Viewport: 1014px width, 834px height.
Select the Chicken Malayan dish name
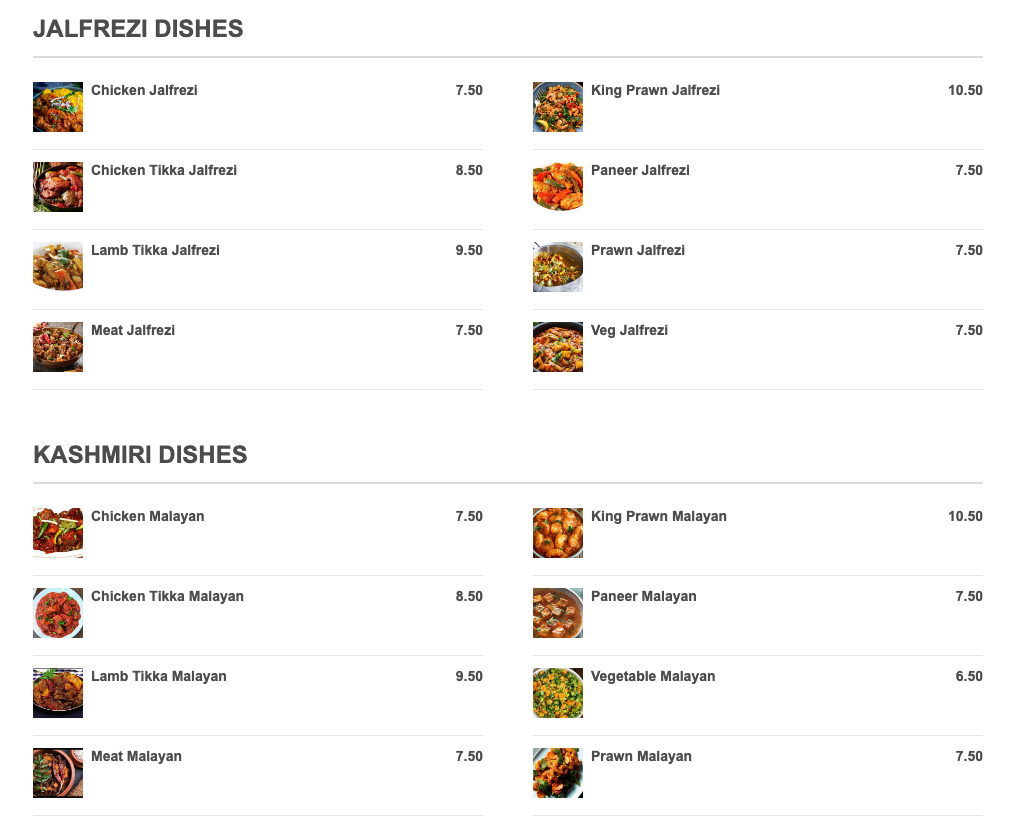coord(148,516)
